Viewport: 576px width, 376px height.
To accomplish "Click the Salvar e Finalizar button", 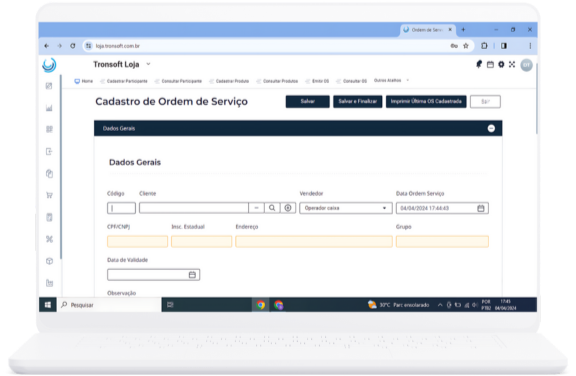I will coord(357,101).
